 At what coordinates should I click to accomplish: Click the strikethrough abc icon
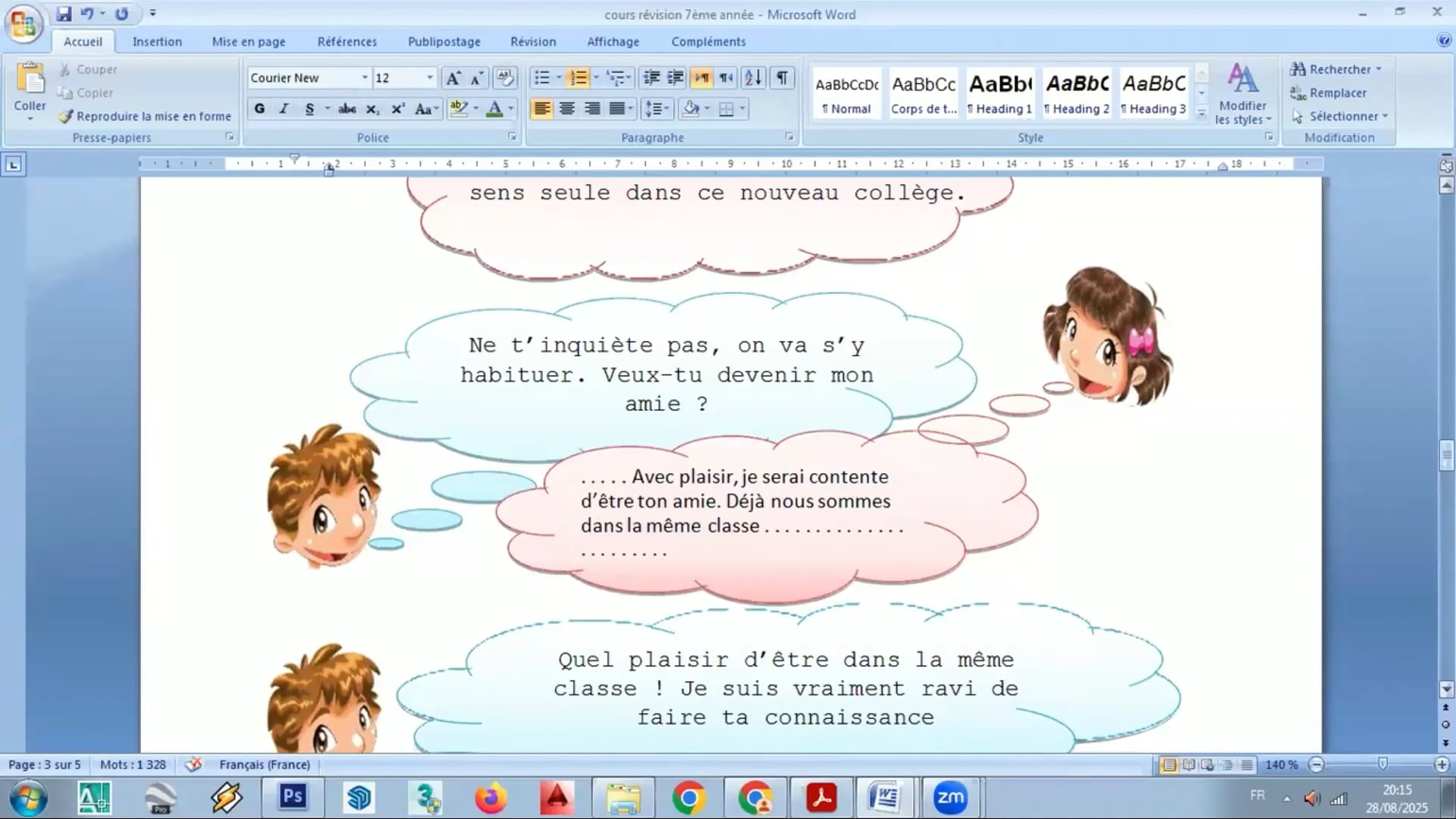[x=347, y=108]
